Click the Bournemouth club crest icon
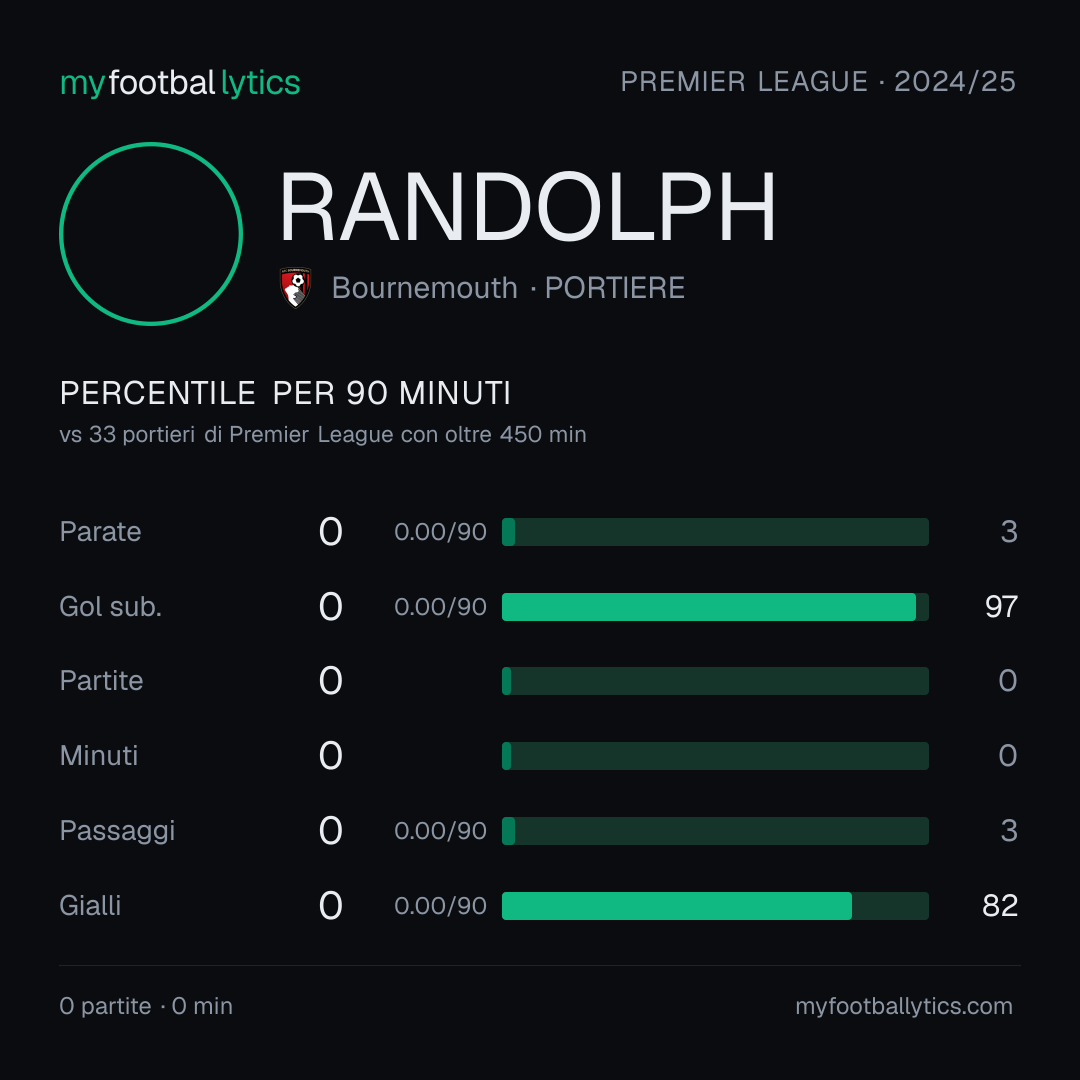Image resolution: width=1080 pixels, height=1080 pixels. [x=296, y=287]
